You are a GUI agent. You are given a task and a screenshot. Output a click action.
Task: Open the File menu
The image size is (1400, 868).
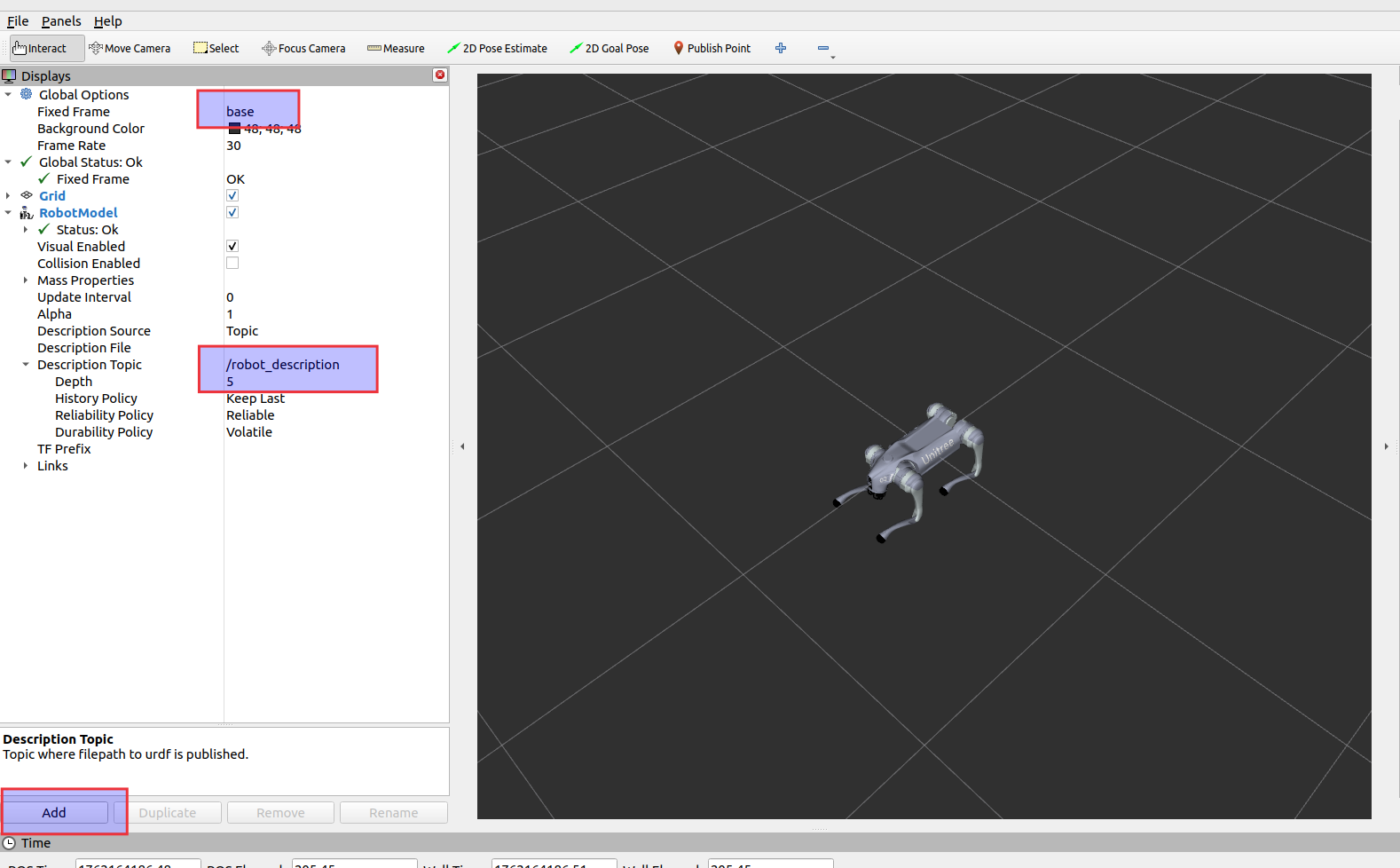click(18, 20)
